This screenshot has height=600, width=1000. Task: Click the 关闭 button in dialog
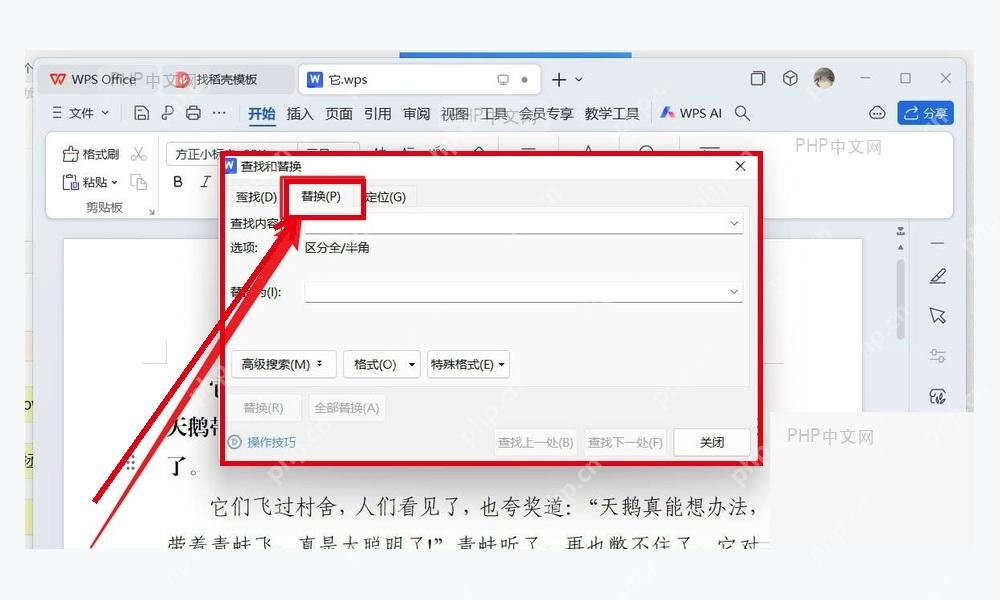(x=712, y=443)
